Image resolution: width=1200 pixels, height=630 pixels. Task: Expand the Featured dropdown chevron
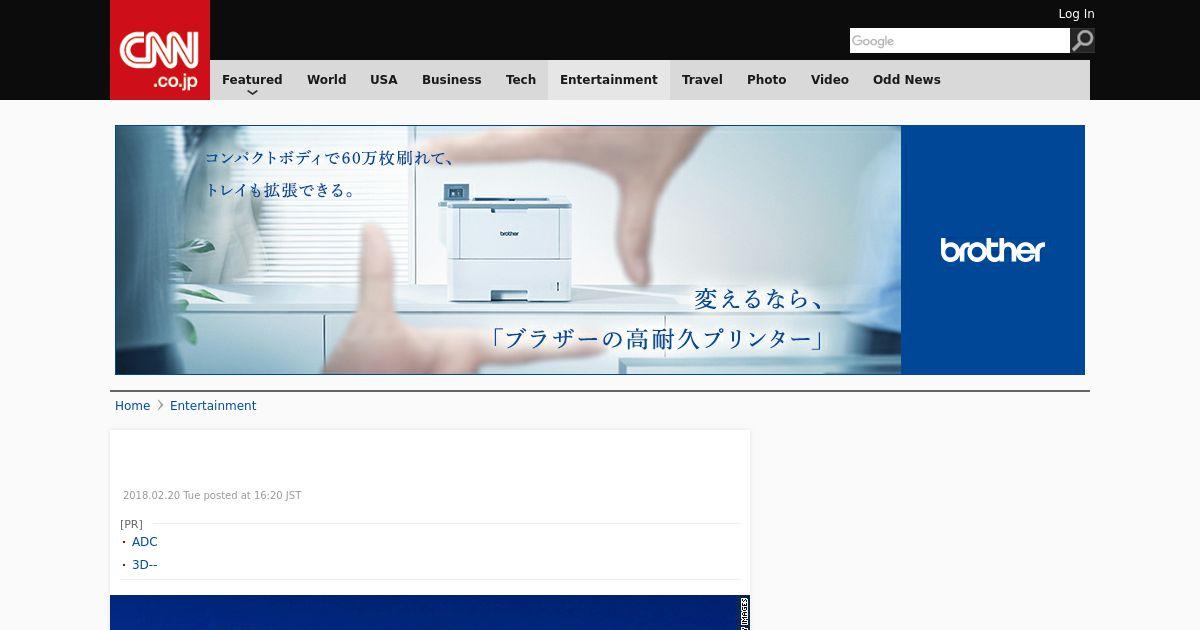point(252,92)
